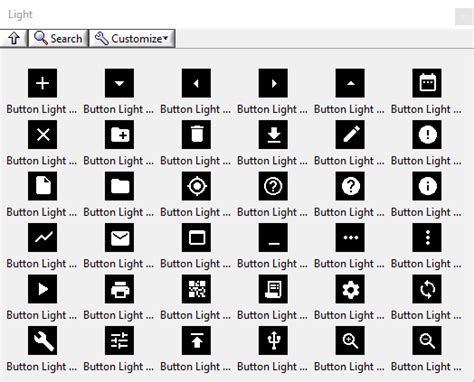Select the upload arrow button icon

click(x=196, y=340)
